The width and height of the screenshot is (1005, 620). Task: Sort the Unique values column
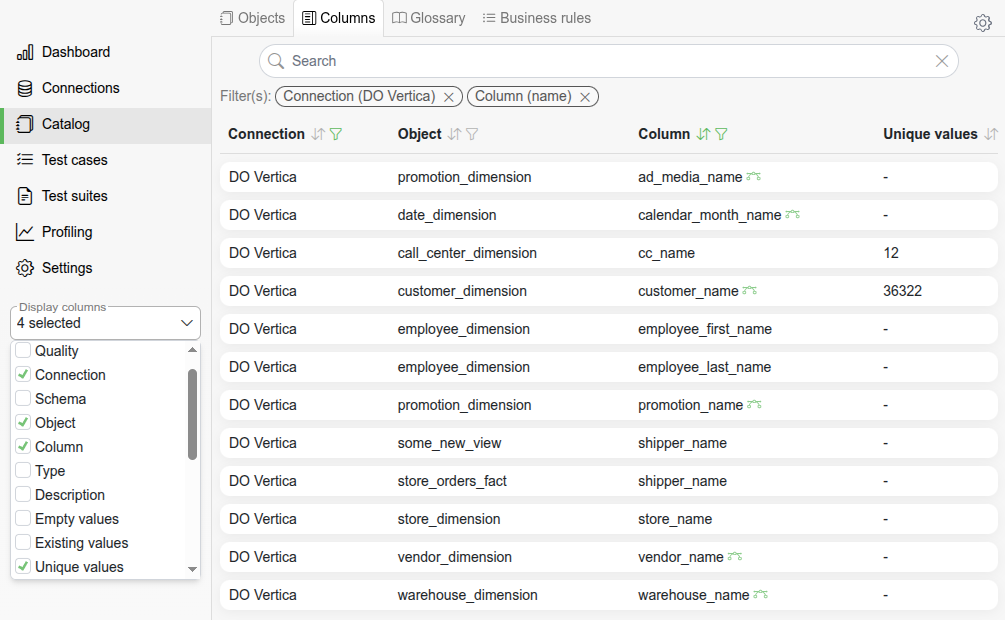991,134
